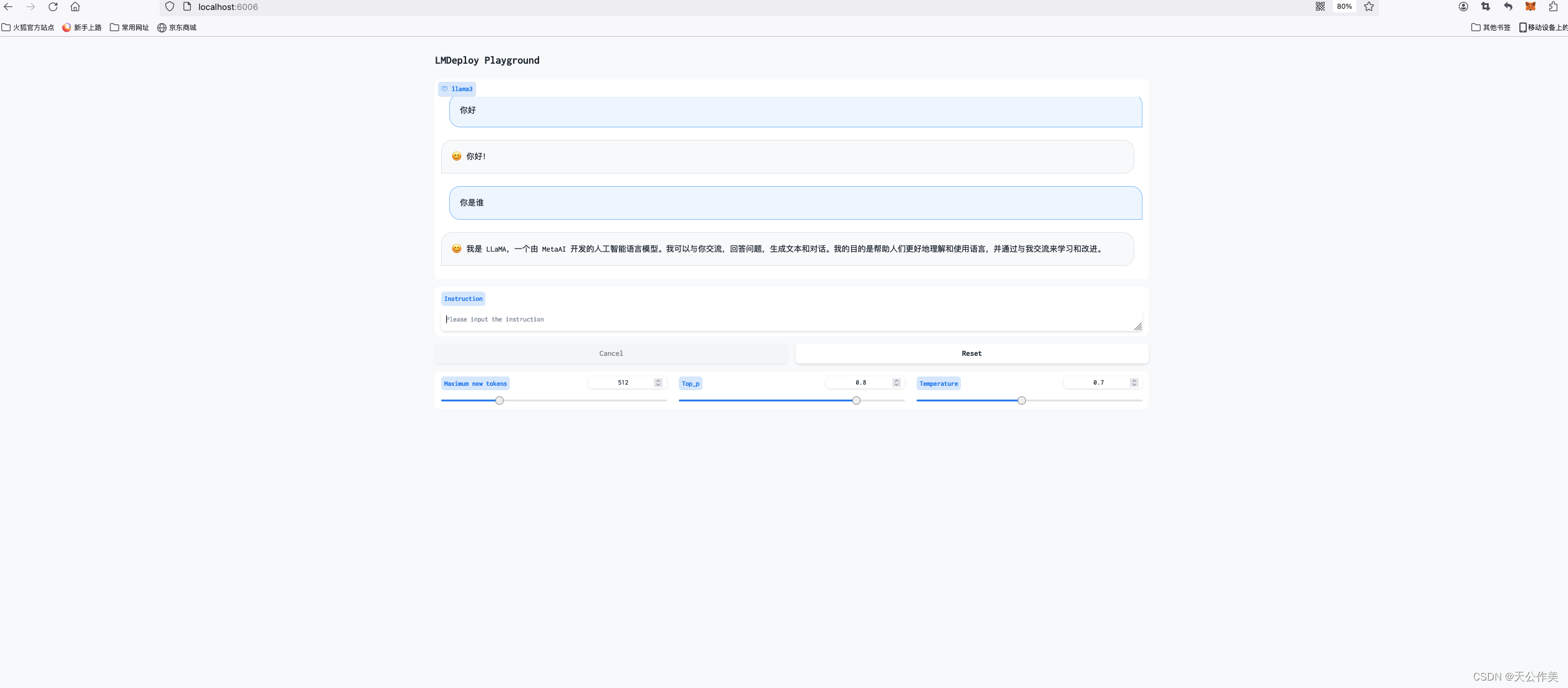Open the account profile icon
This screenshot has width=1568, height=688.
1463,7
